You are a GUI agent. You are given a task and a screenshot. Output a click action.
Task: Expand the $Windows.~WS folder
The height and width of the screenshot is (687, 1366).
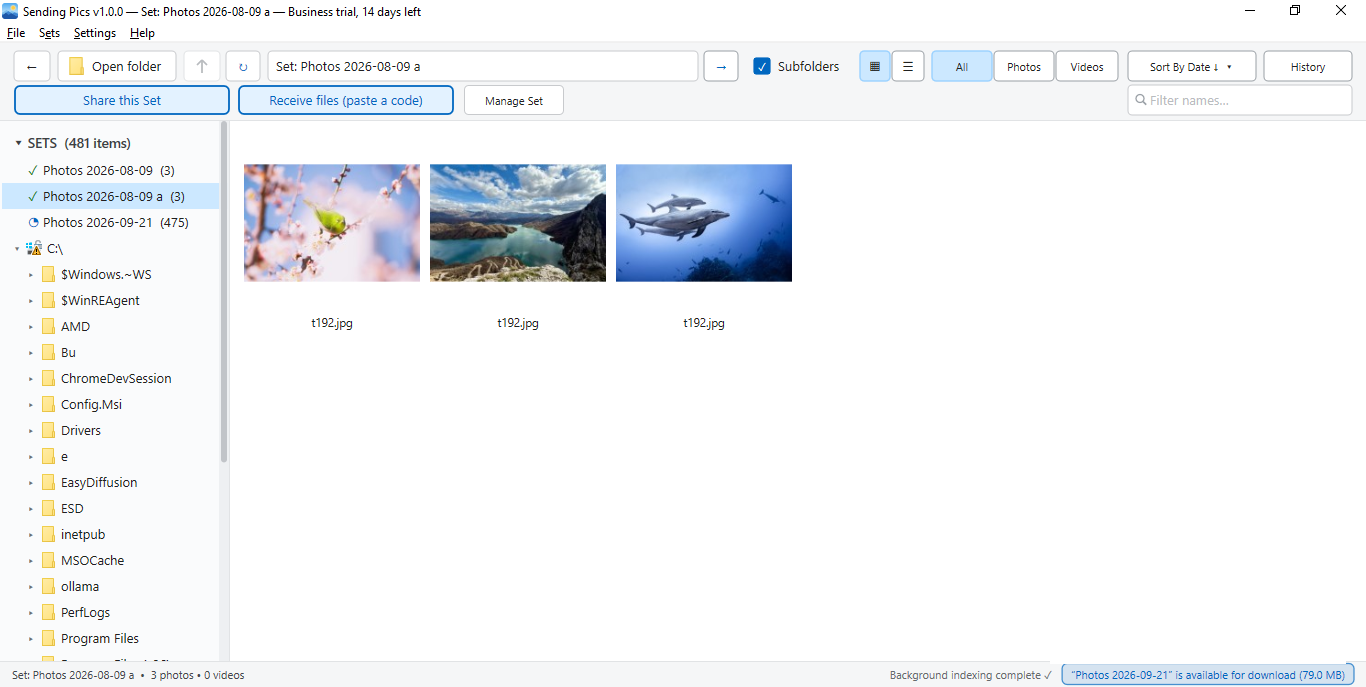tap(31, 274)
